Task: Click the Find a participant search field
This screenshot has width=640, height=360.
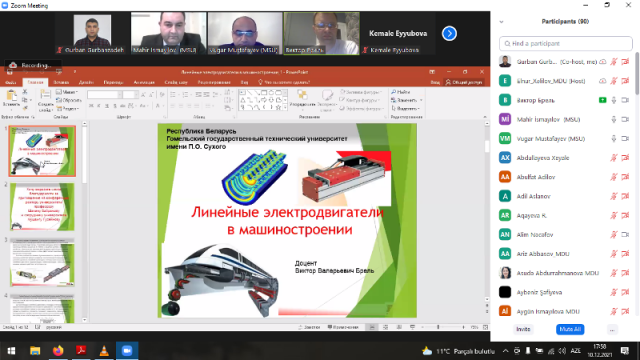Action: [566, 43]
